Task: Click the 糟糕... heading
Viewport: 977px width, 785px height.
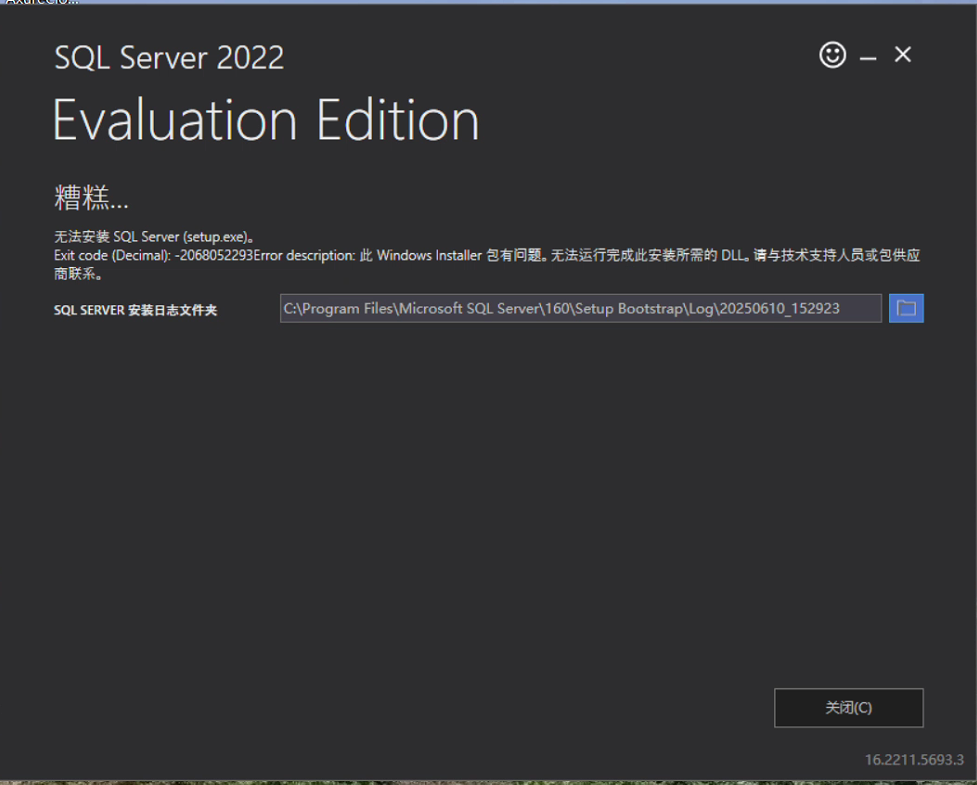Action: coord(92,198)
